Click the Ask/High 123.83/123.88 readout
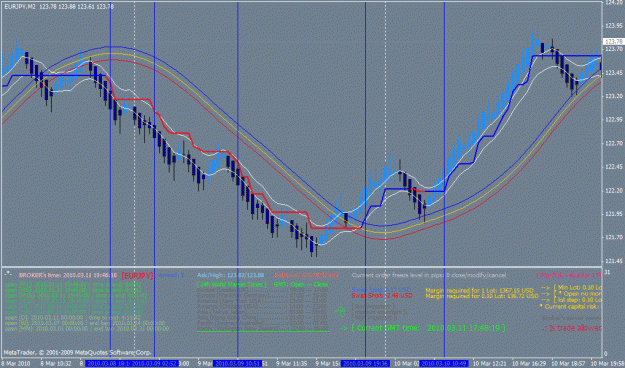 coord(231,275)
